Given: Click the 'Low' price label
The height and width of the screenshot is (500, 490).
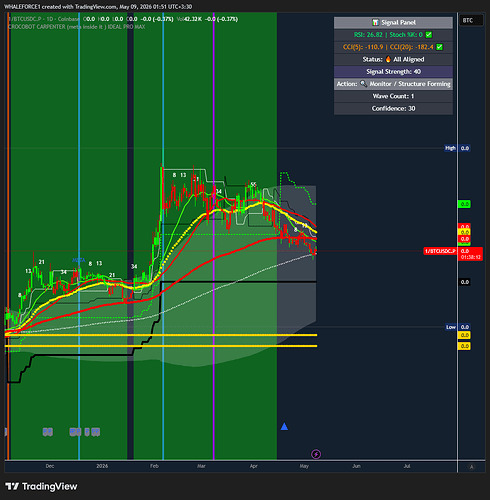Looking at the screenshot, I should 451,327.
